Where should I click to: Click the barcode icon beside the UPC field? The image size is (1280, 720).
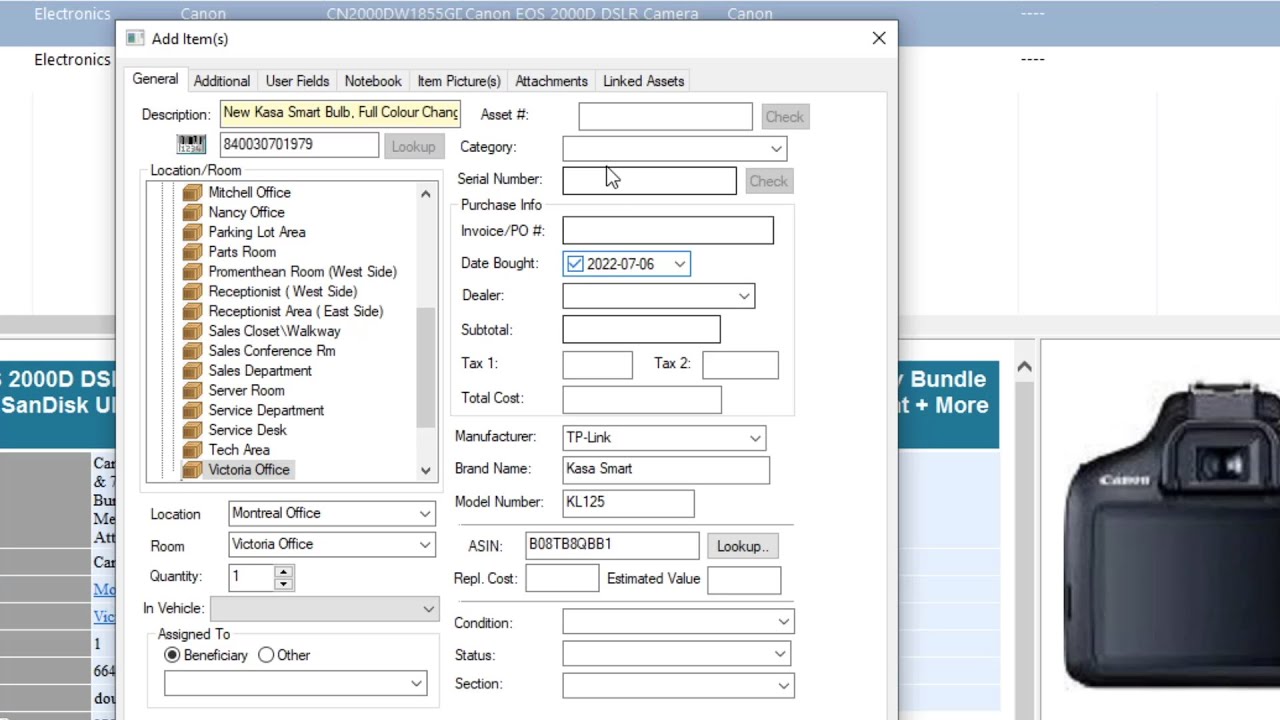tap(191, 145)
